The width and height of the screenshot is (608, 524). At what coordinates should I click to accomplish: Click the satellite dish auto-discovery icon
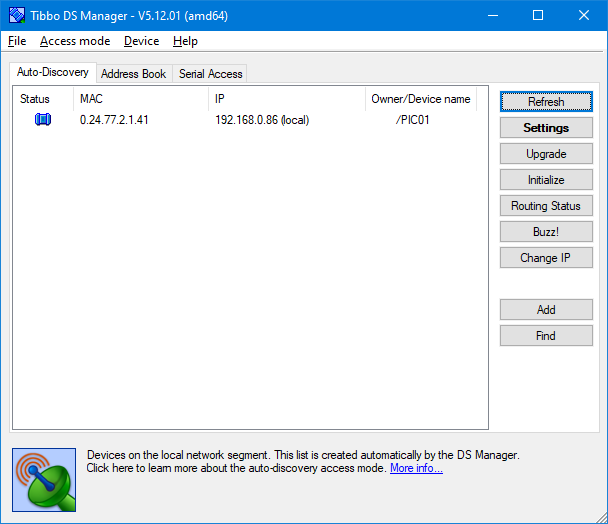click(44, 480)
